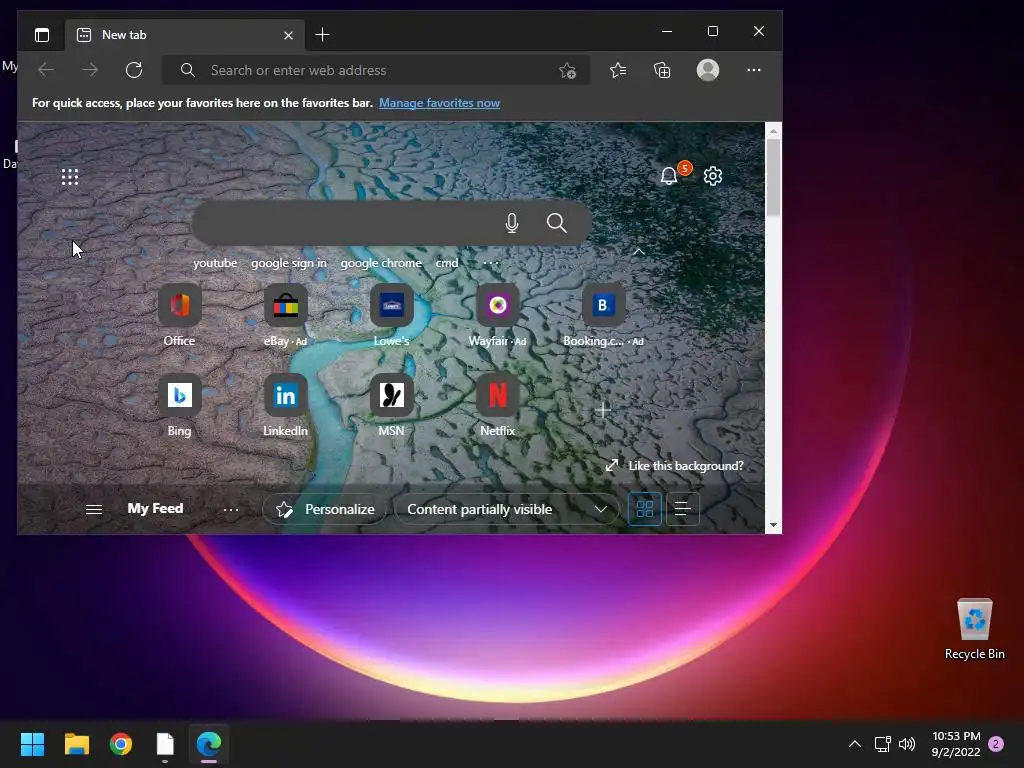
Task: Open a new tab with plus button
Action: pyautogui.click(x=322, y=35)
